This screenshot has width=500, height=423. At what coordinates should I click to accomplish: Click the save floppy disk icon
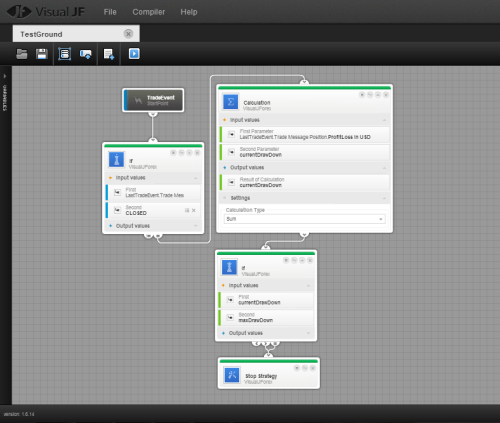42,54
